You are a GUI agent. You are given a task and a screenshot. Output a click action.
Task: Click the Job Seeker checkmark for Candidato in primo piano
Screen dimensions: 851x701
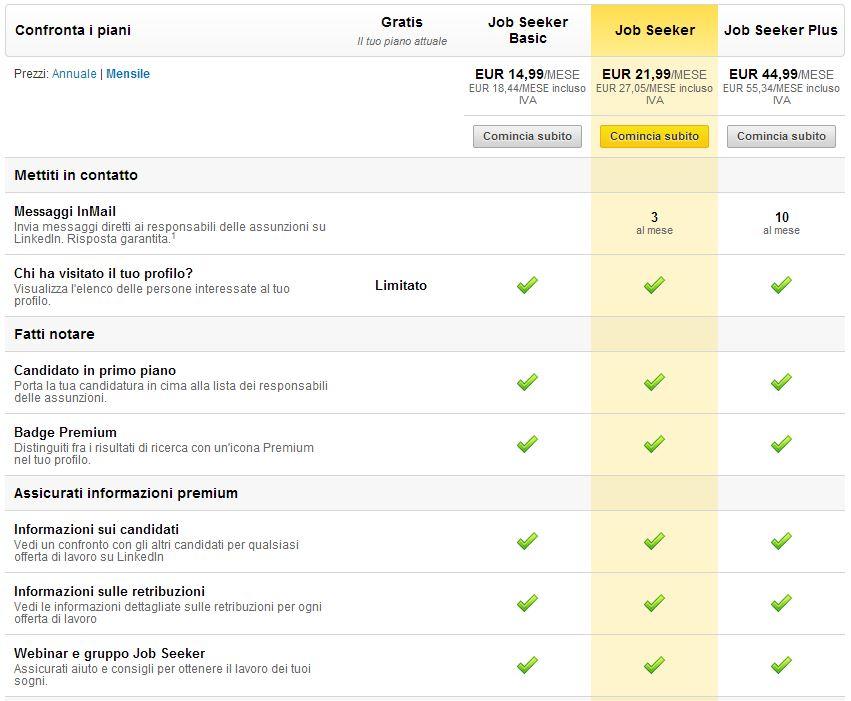(654, 382)
